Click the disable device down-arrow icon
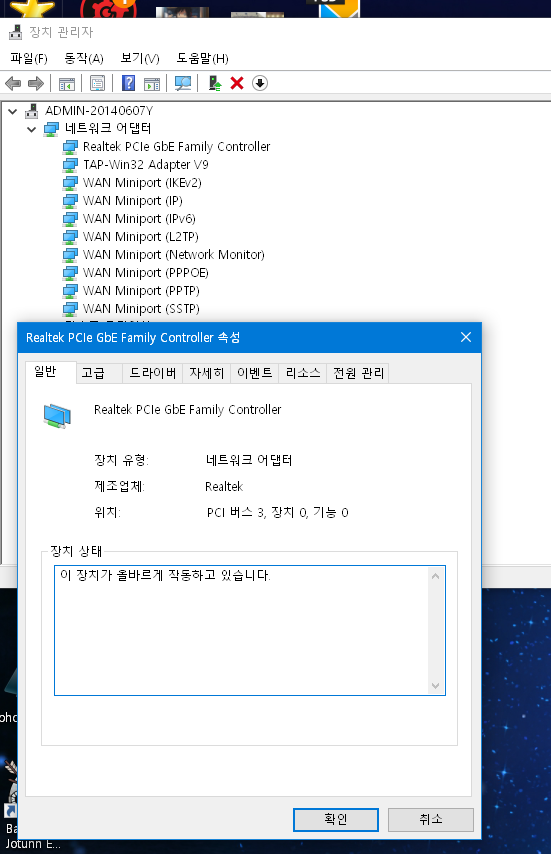 pos(260,83)
